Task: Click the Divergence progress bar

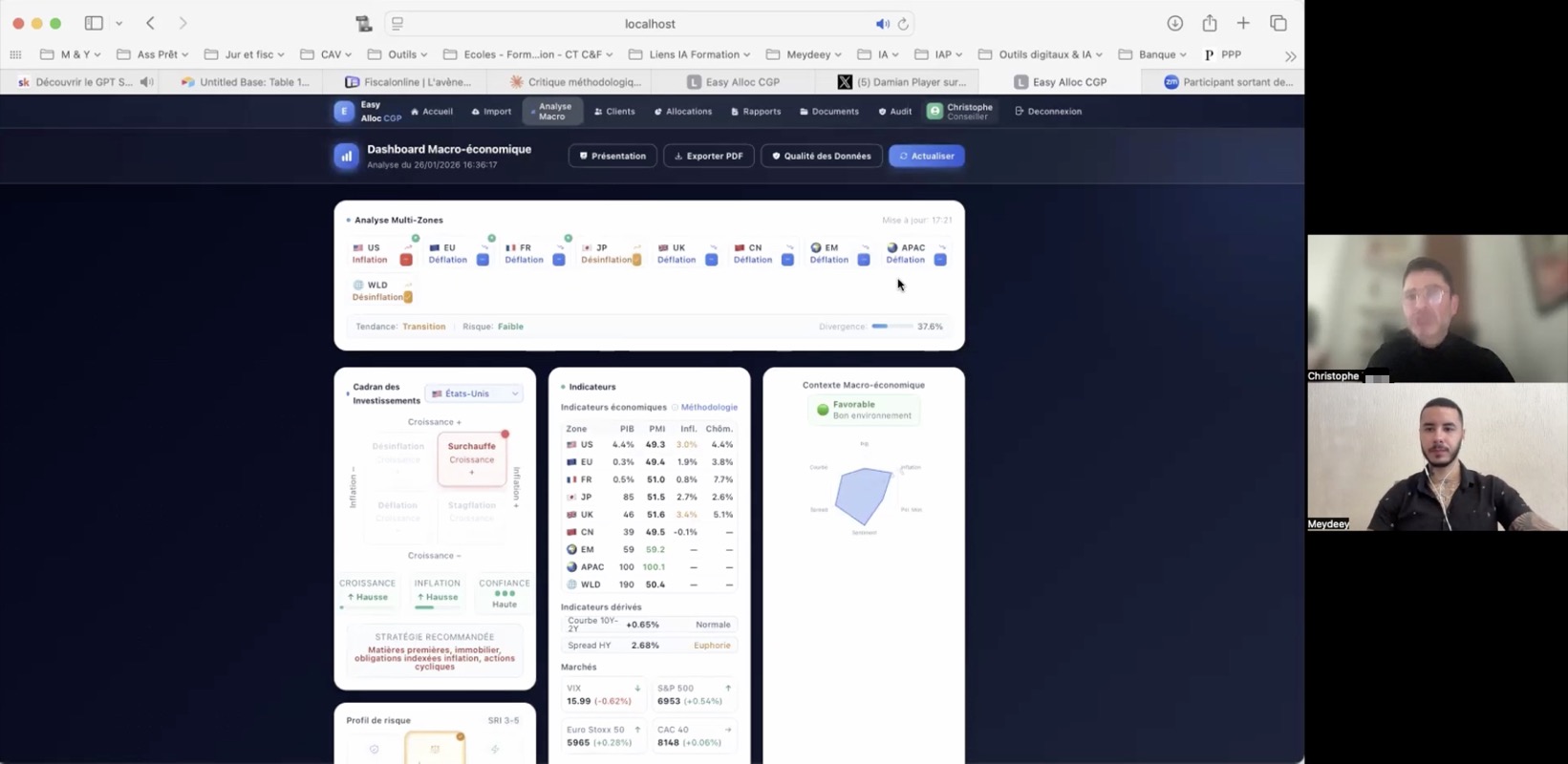Action: 891,327
